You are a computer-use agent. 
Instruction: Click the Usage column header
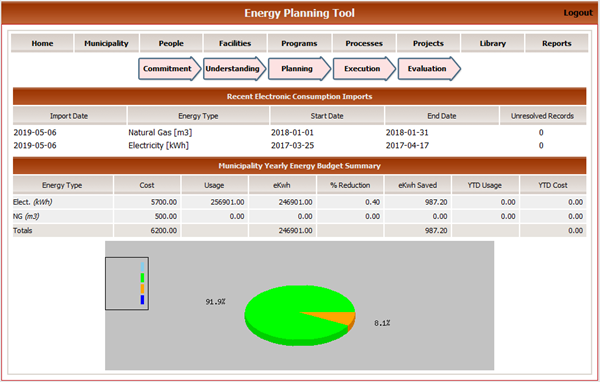[x=214, y=185]
